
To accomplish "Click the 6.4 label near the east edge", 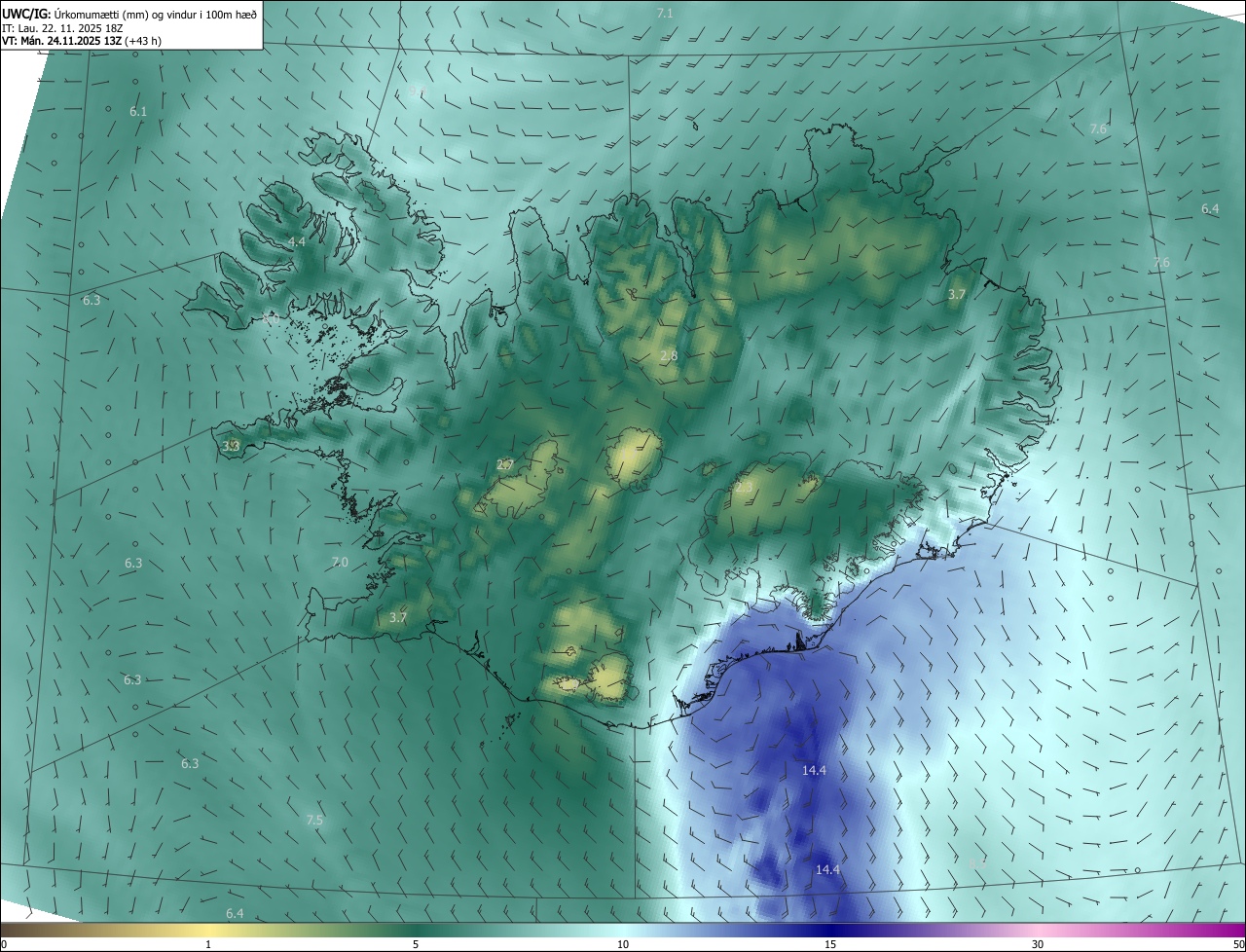I will click(x=1210, y=209).
